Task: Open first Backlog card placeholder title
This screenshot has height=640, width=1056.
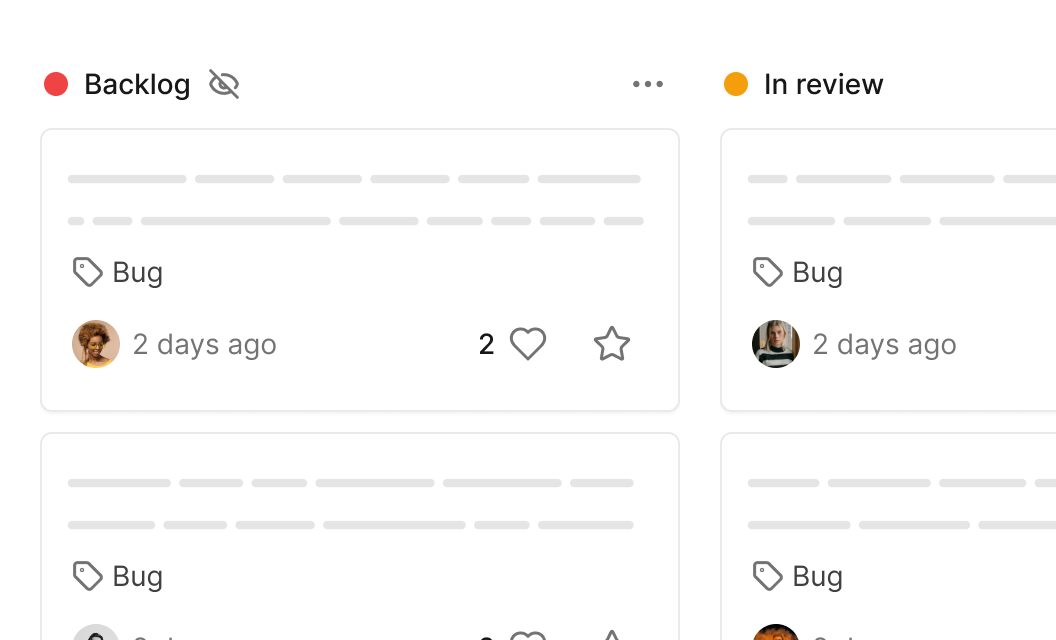Action: point(356,200)
